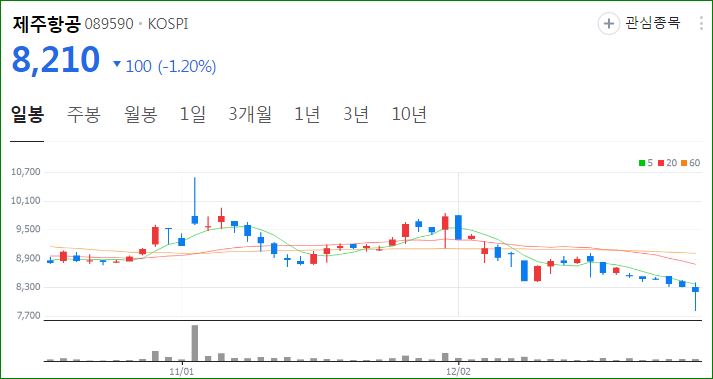Click the 12/02 date axis label
Image resolution: width=713 pixels, height=379 pixels.
458,371
